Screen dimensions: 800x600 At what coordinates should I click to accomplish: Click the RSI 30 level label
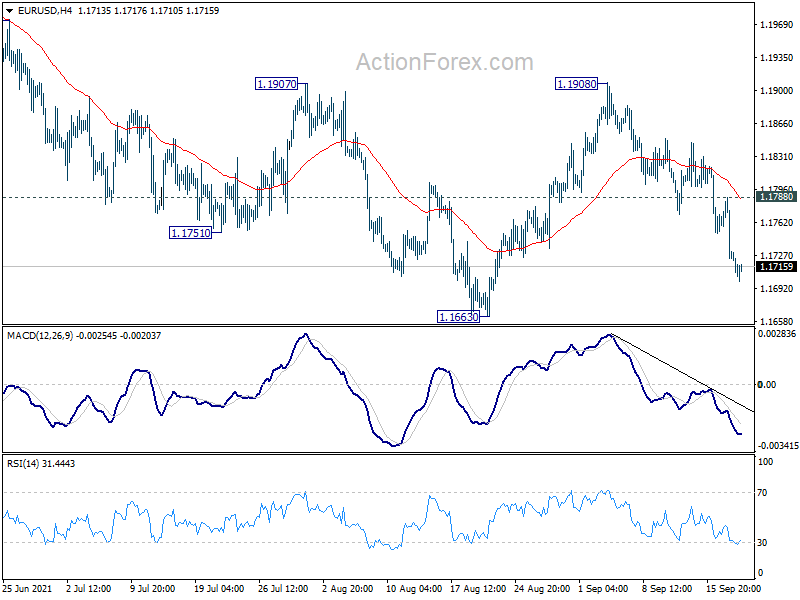762,543
